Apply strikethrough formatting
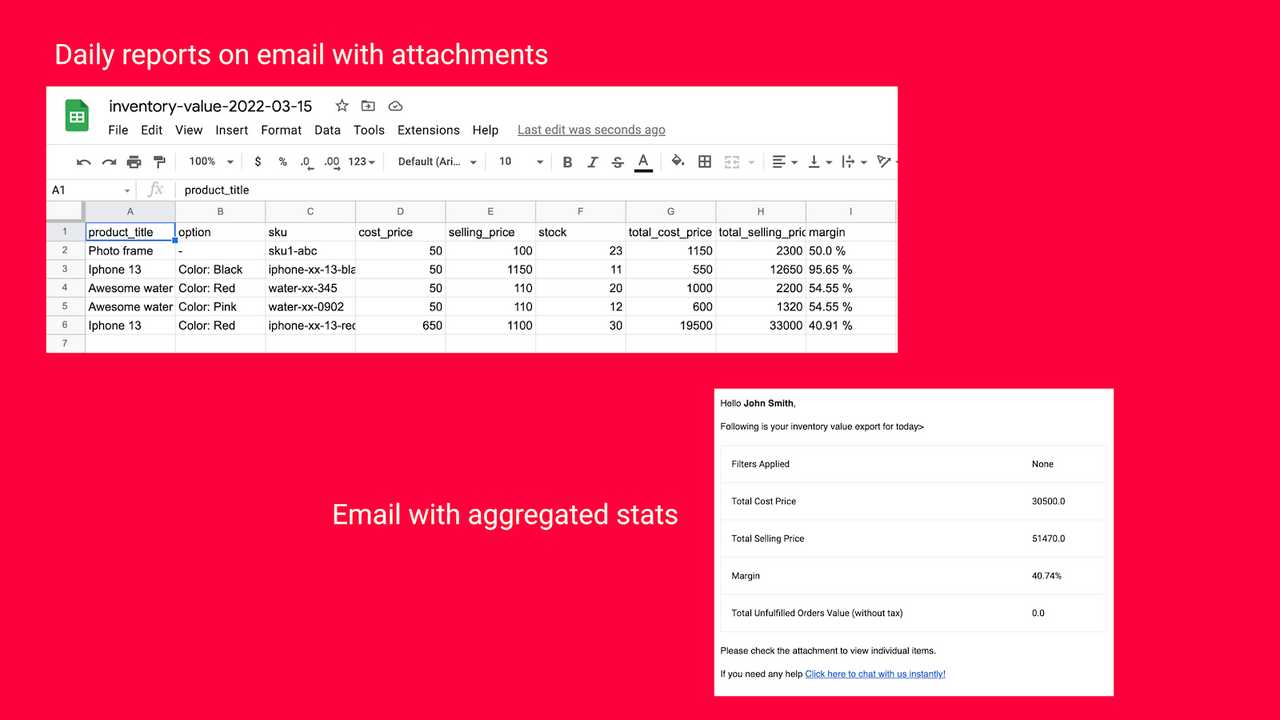Viewport: 1280px width, 720px height. tap(617, 162)
